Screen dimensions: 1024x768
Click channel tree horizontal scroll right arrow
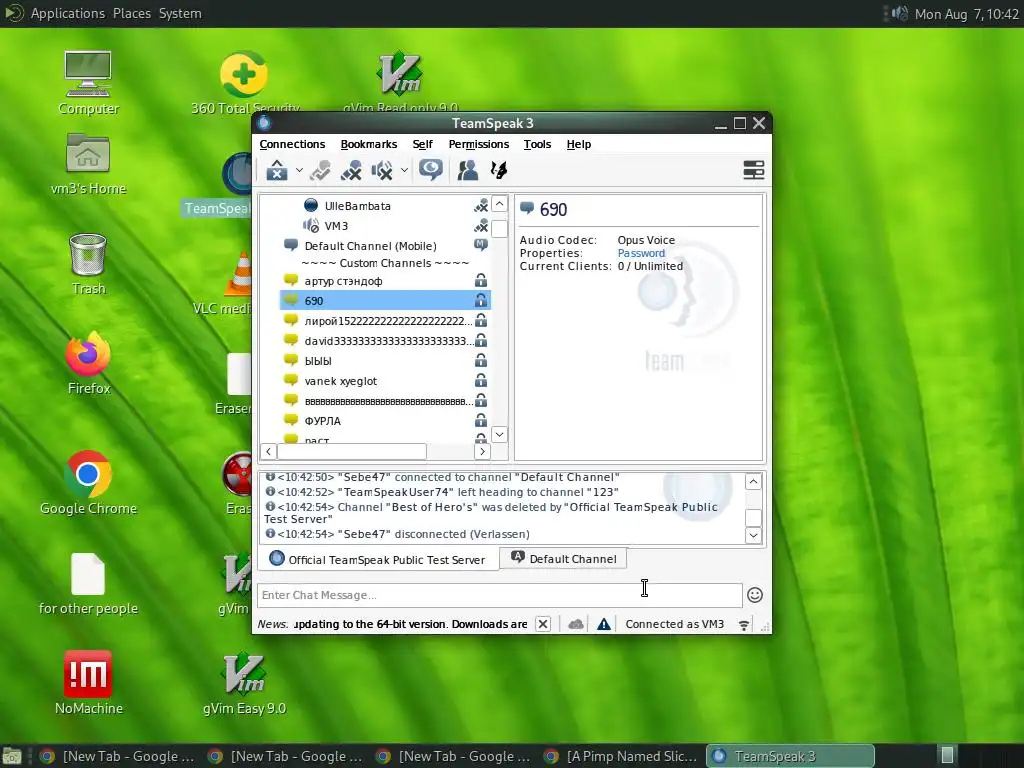(482, 451)
